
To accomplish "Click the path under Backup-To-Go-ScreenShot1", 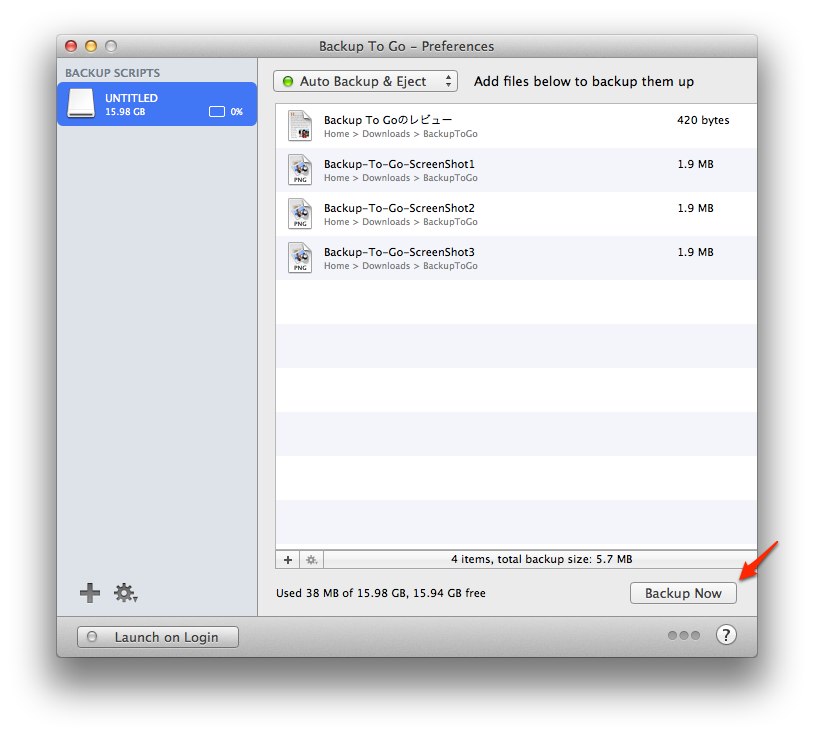I will [x=400, y=178].
